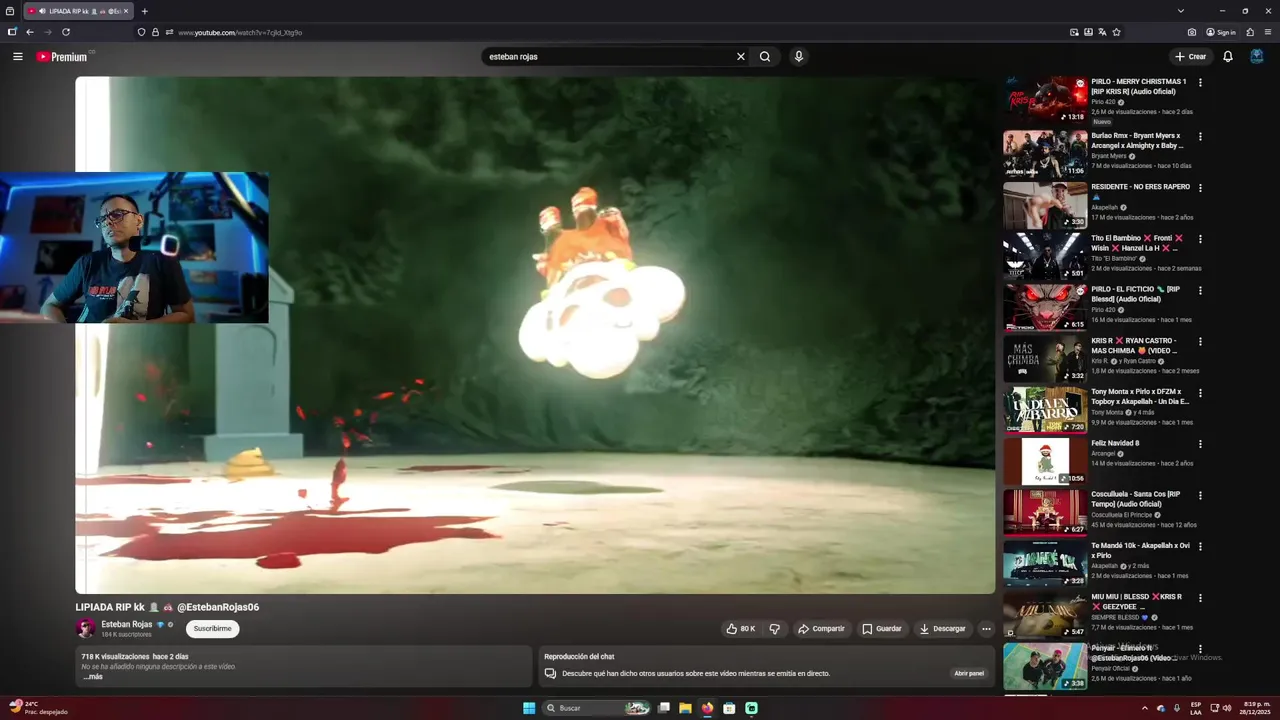Clear the search box text
The height and width of the screenshot is (720, 1280).
(741, 57)
